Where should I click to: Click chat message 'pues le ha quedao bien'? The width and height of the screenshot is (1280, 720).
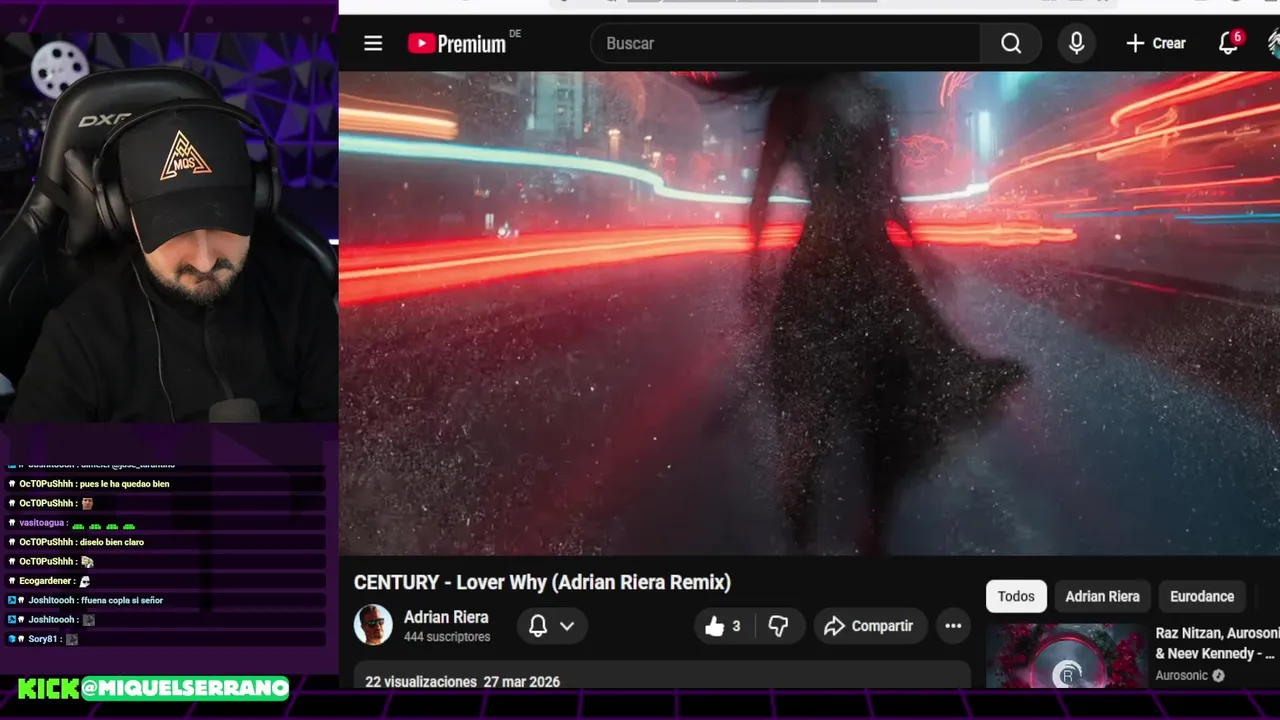pyautogui.click(x=124, y=484)
